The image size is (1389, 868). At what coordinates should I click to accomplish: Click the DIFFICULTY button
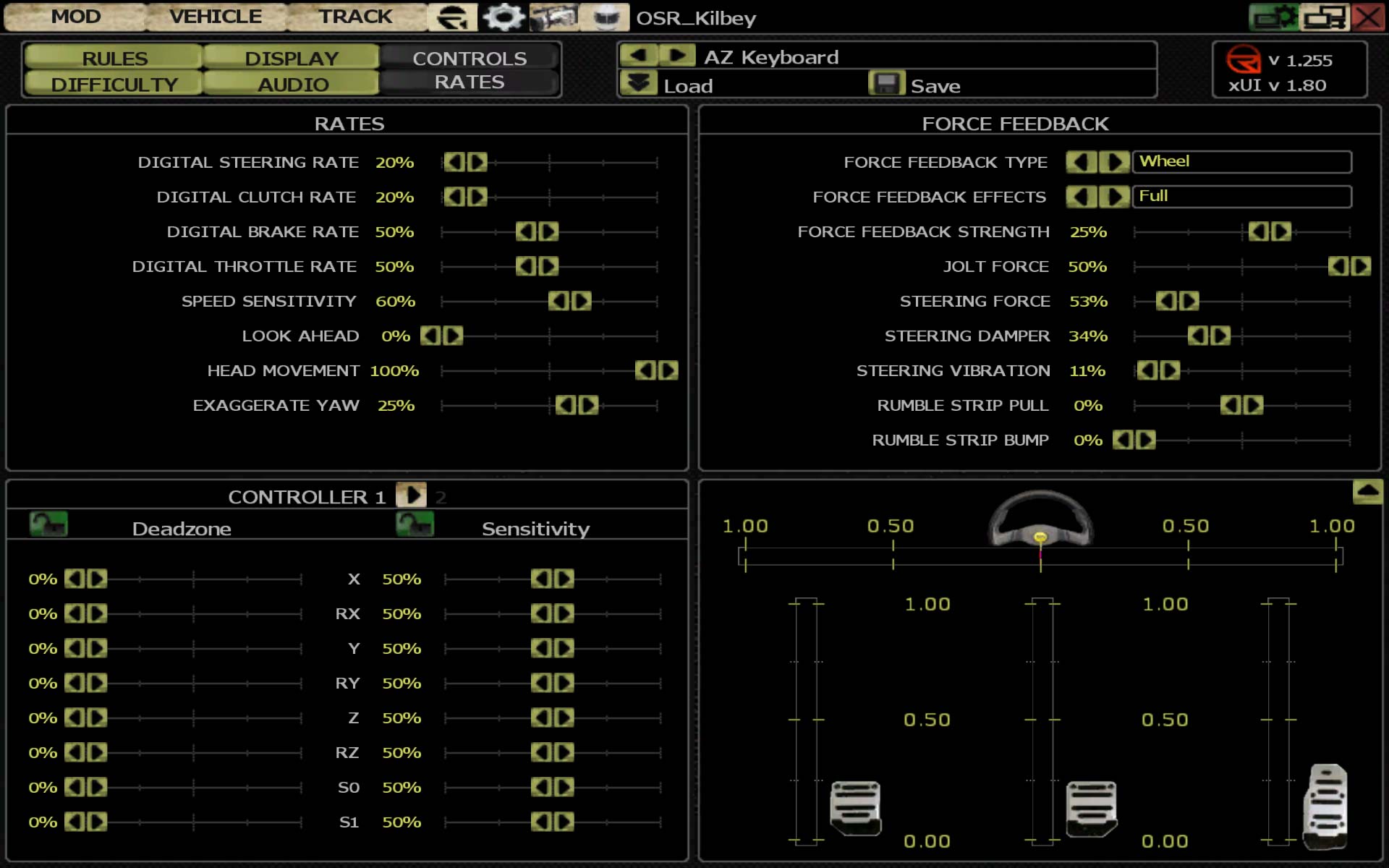pyautogui.click(x=114, y=84)
